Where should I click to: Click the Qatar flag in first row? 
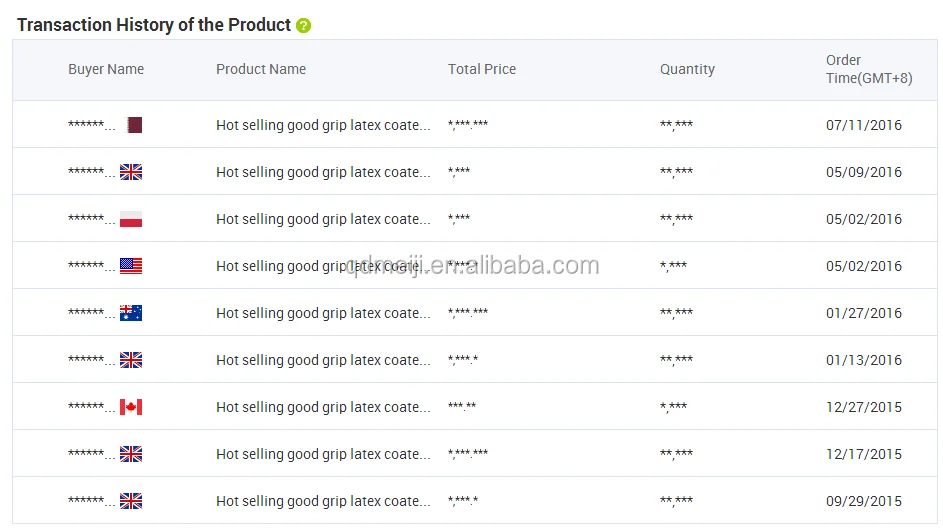coord(134,125)
